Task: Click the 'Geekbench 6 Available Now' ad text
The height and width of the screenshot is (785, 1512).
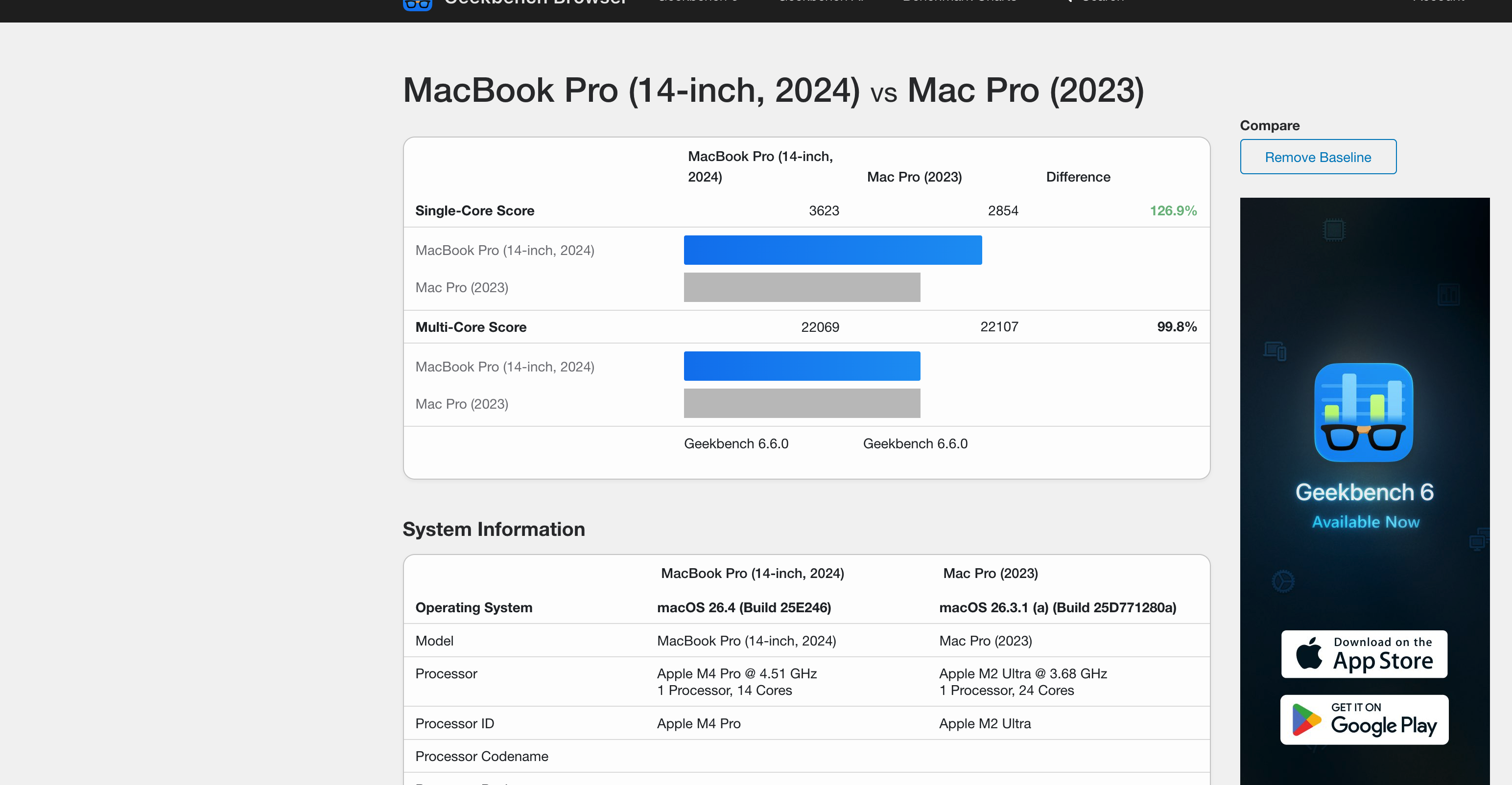Action: [x=1364, y=505]
